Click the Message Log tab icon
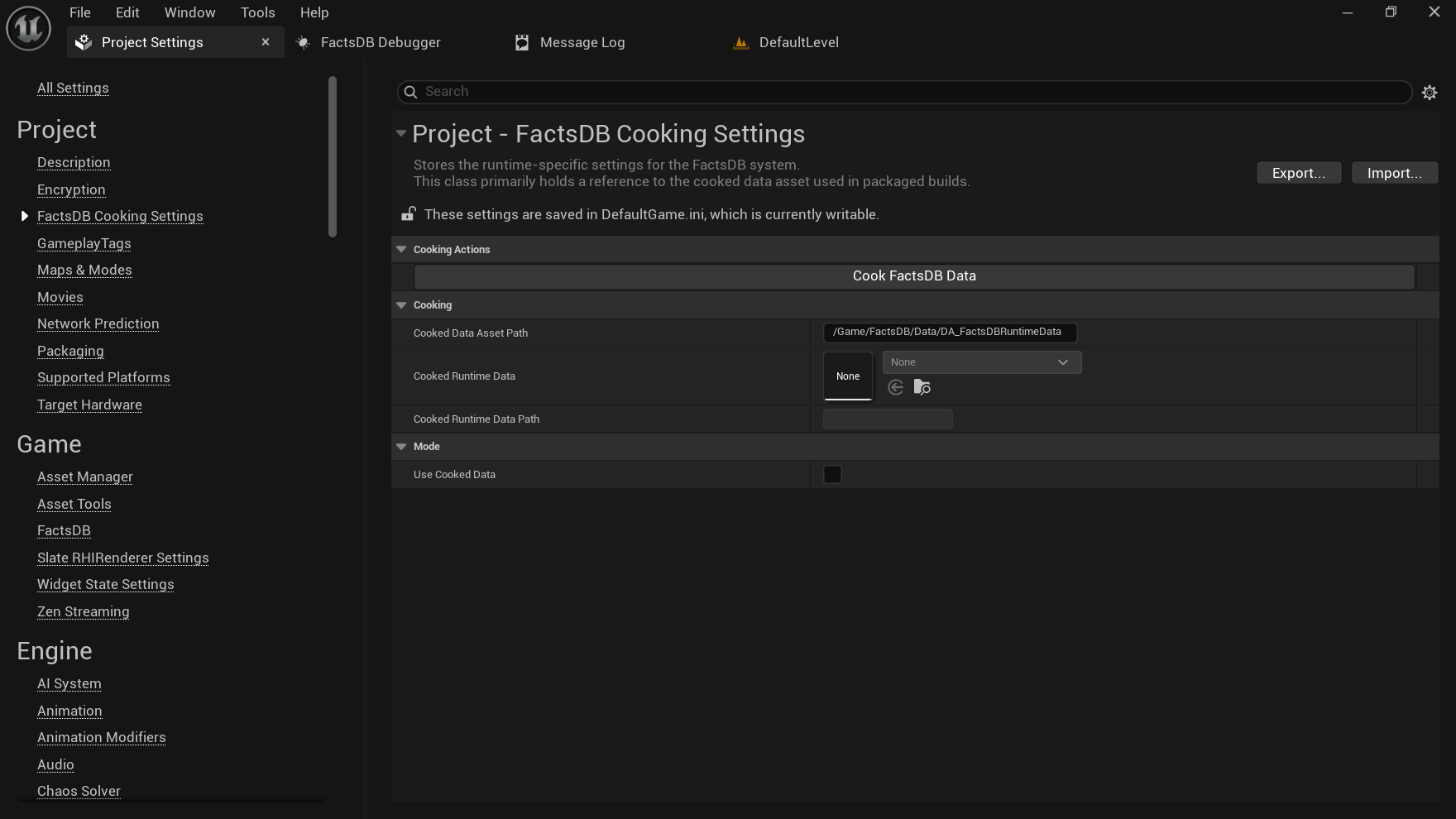Viewport: 1456px width, 819px height. [x=522, y=42]
